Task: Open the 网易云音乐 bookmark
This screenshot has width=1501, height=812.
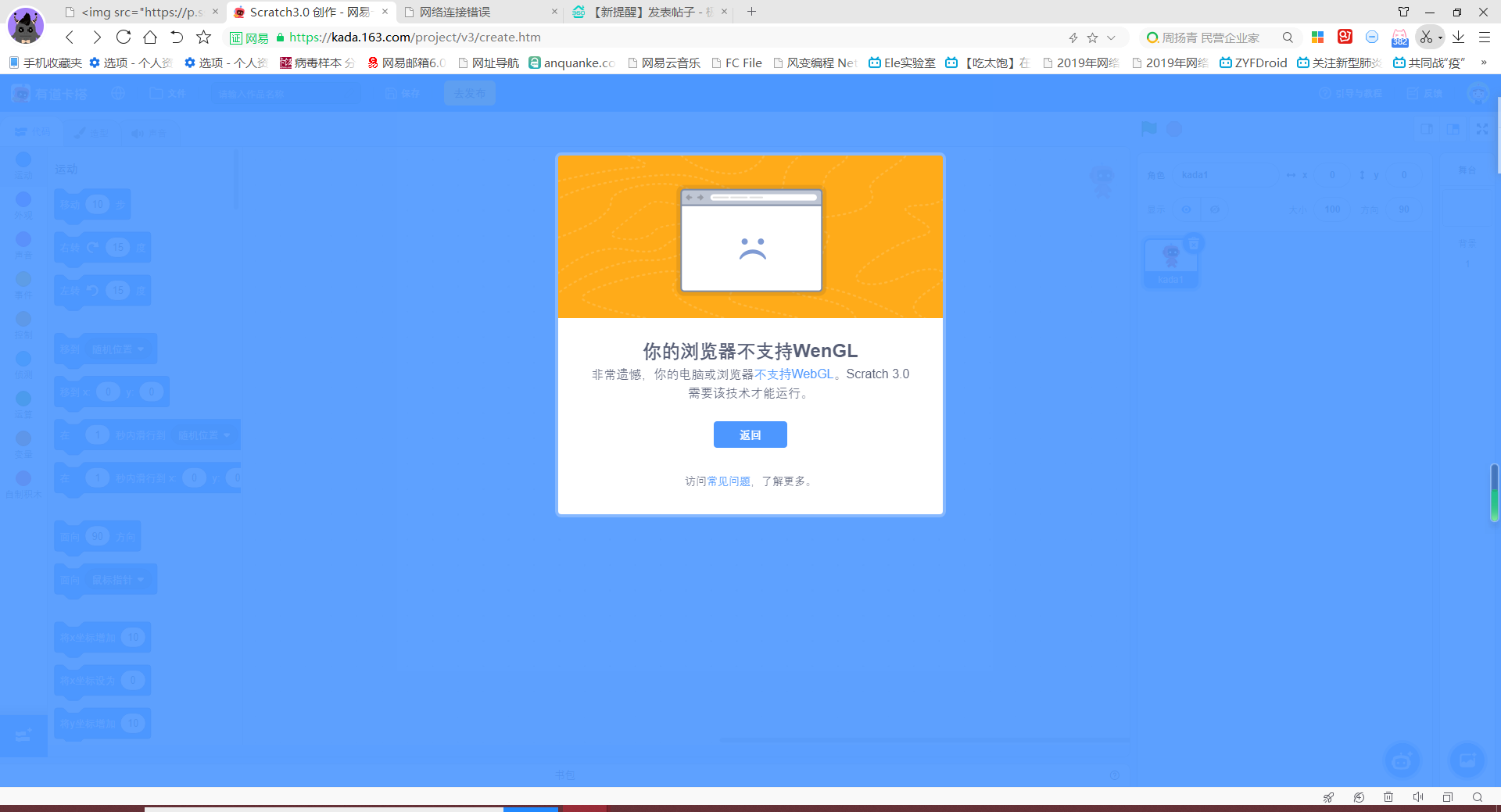Action: click(665, 63)
